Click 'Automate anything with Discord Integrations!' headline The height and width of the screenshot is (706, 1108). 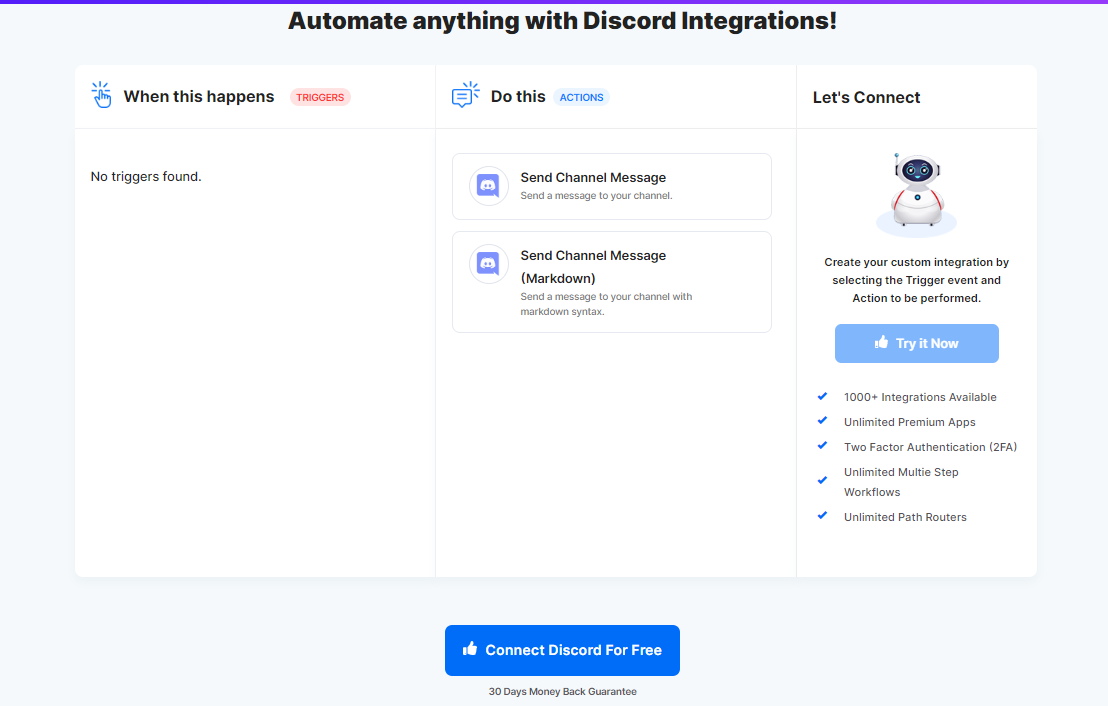coord(562,20)
